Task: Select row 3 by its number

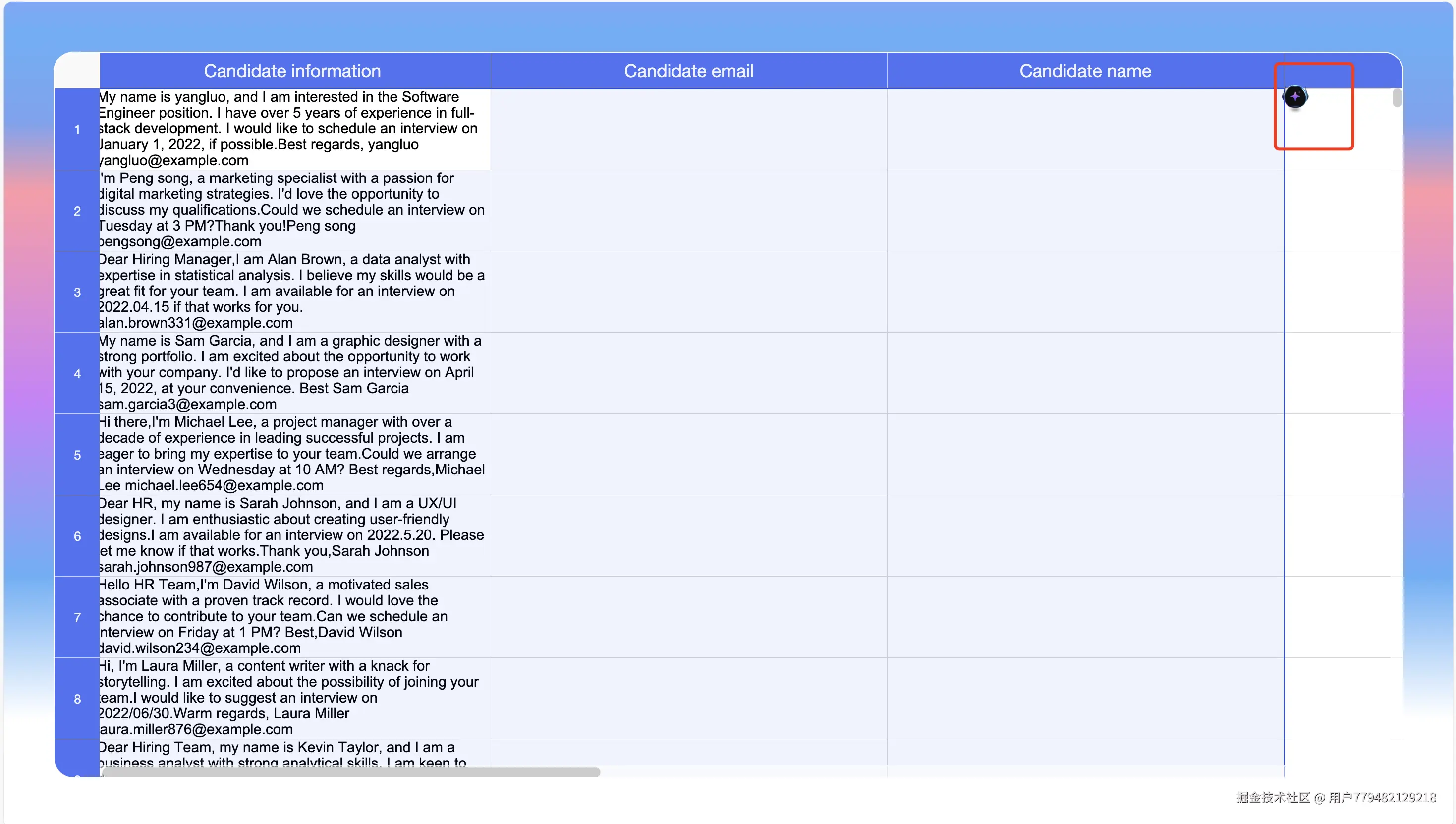Action: click(77, 293)
